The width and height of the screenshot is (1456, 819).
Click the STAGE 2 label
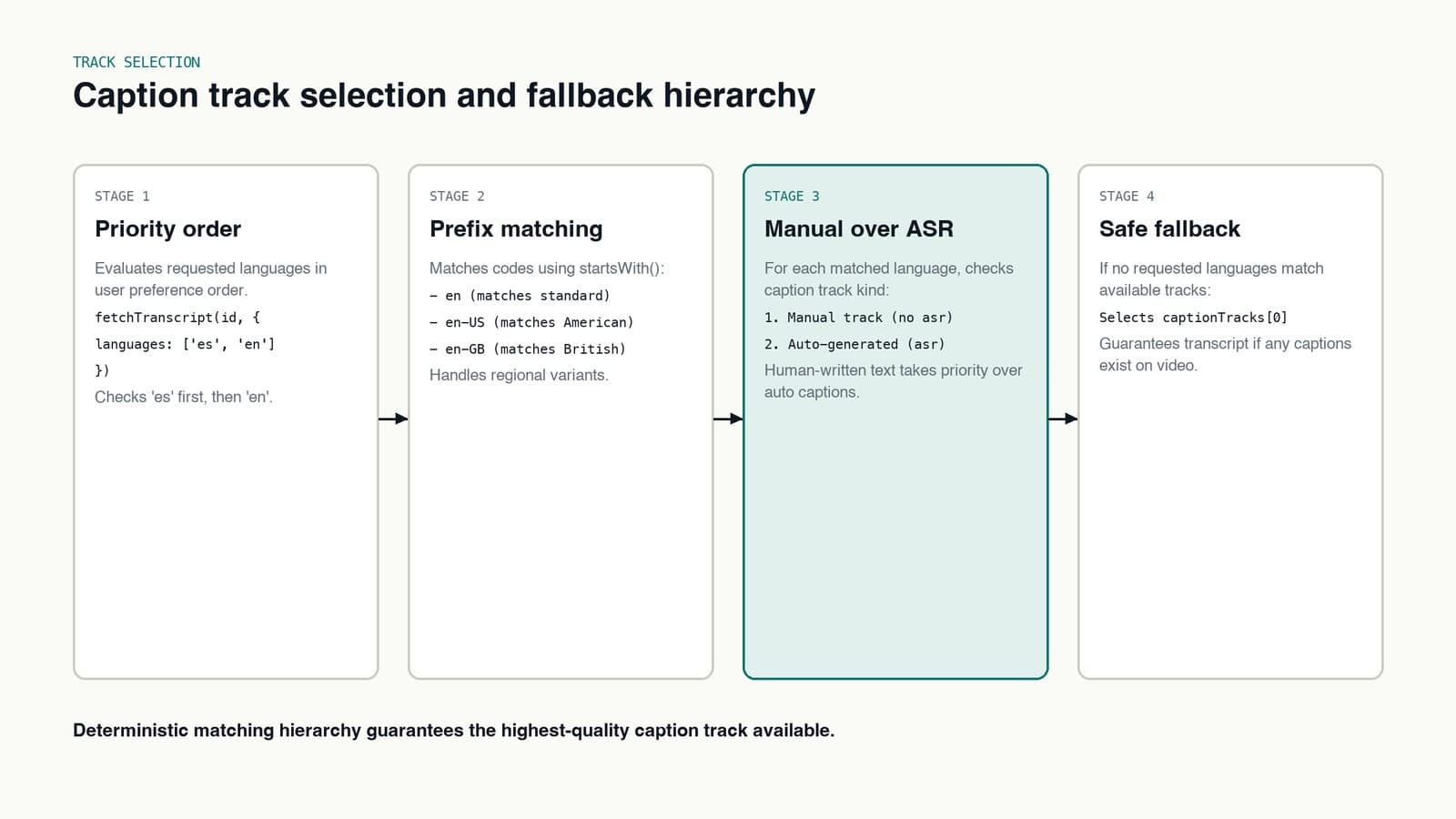point(457,197)
